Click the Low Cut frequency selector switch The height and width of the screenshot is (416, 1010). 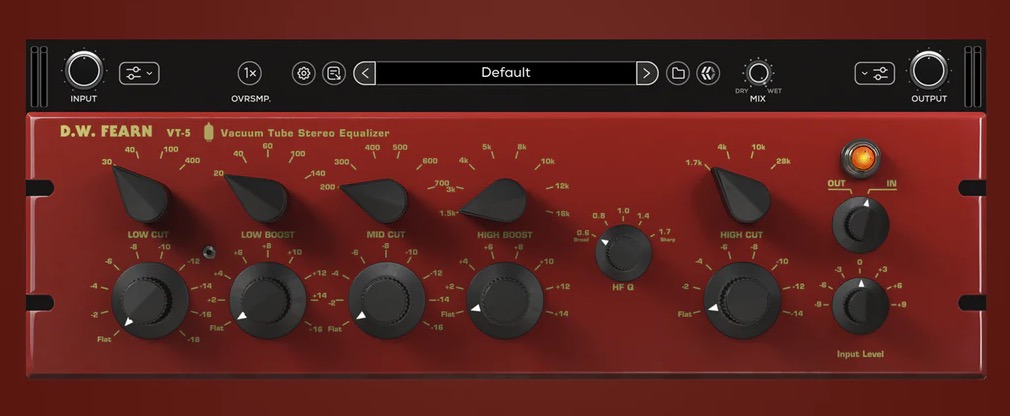(139, 193)
